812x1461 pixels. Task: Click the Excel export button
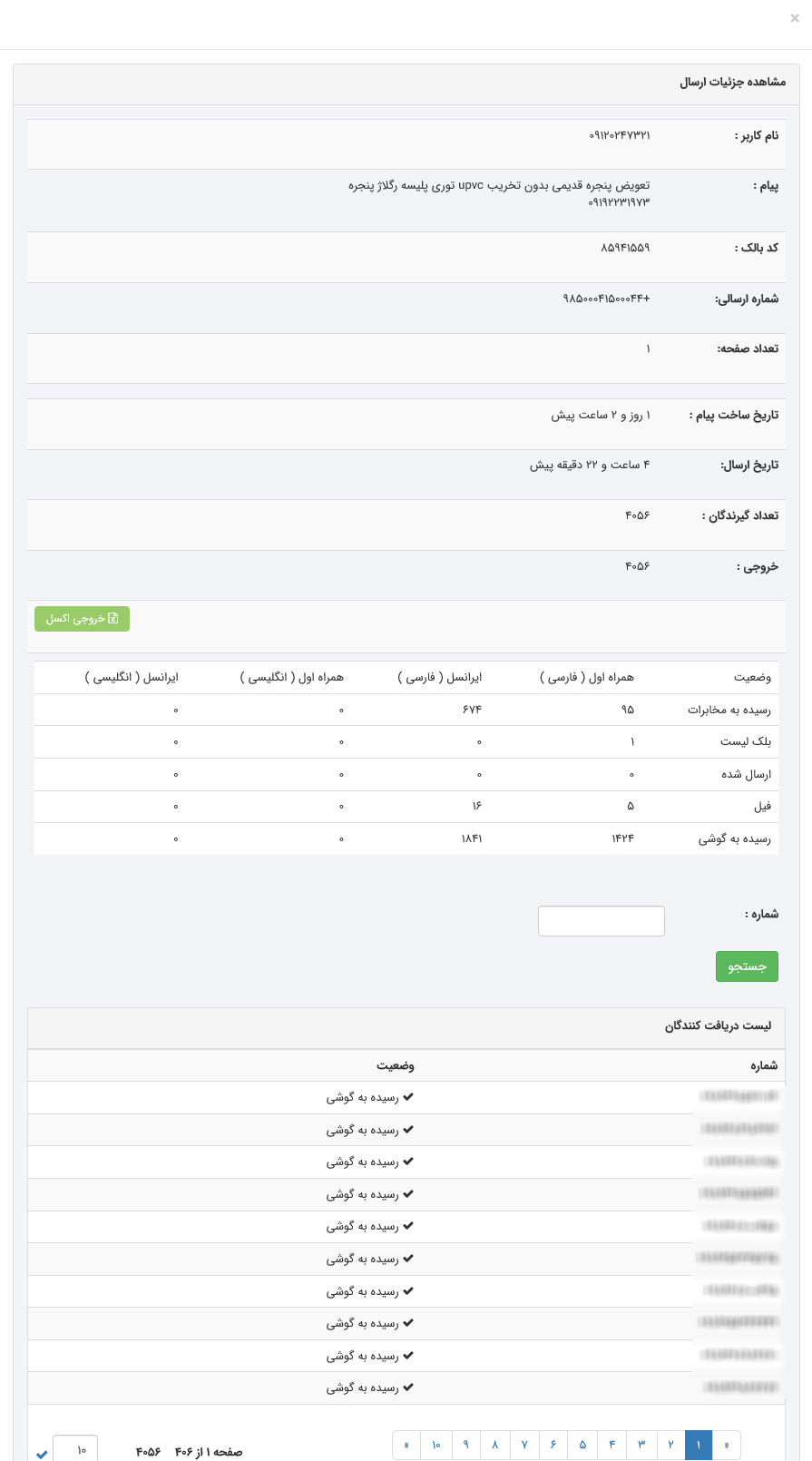coord(82,619)
